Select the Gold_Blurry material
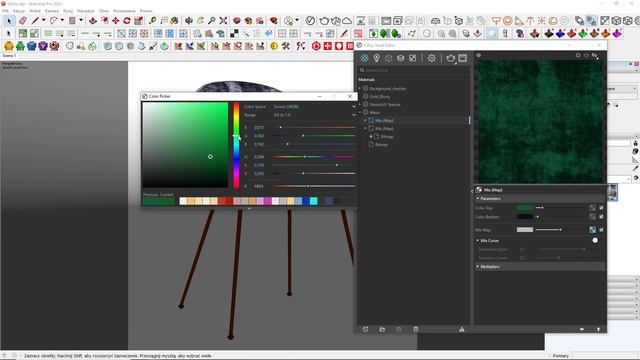640x360 pixels. coord(380,97)
